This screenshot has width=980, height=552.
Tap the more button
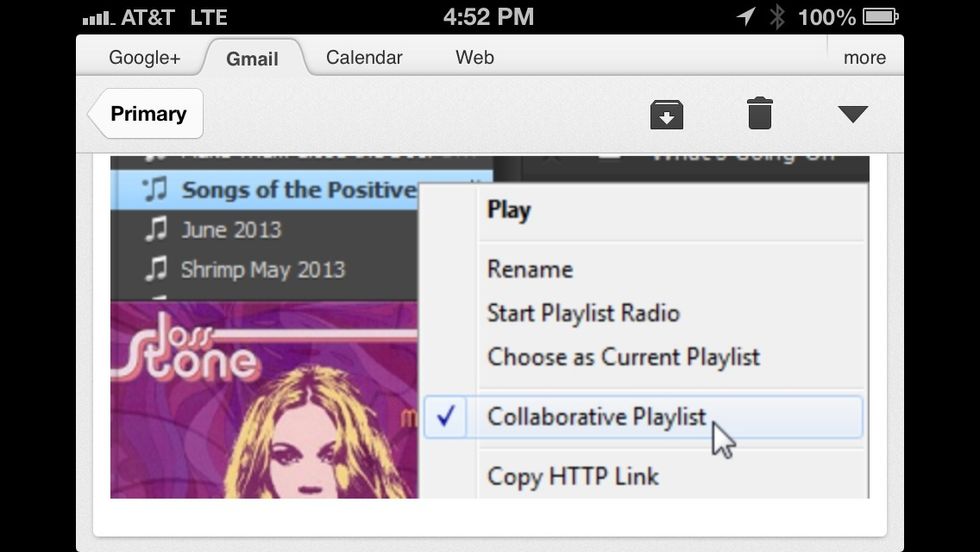(864, 58)
